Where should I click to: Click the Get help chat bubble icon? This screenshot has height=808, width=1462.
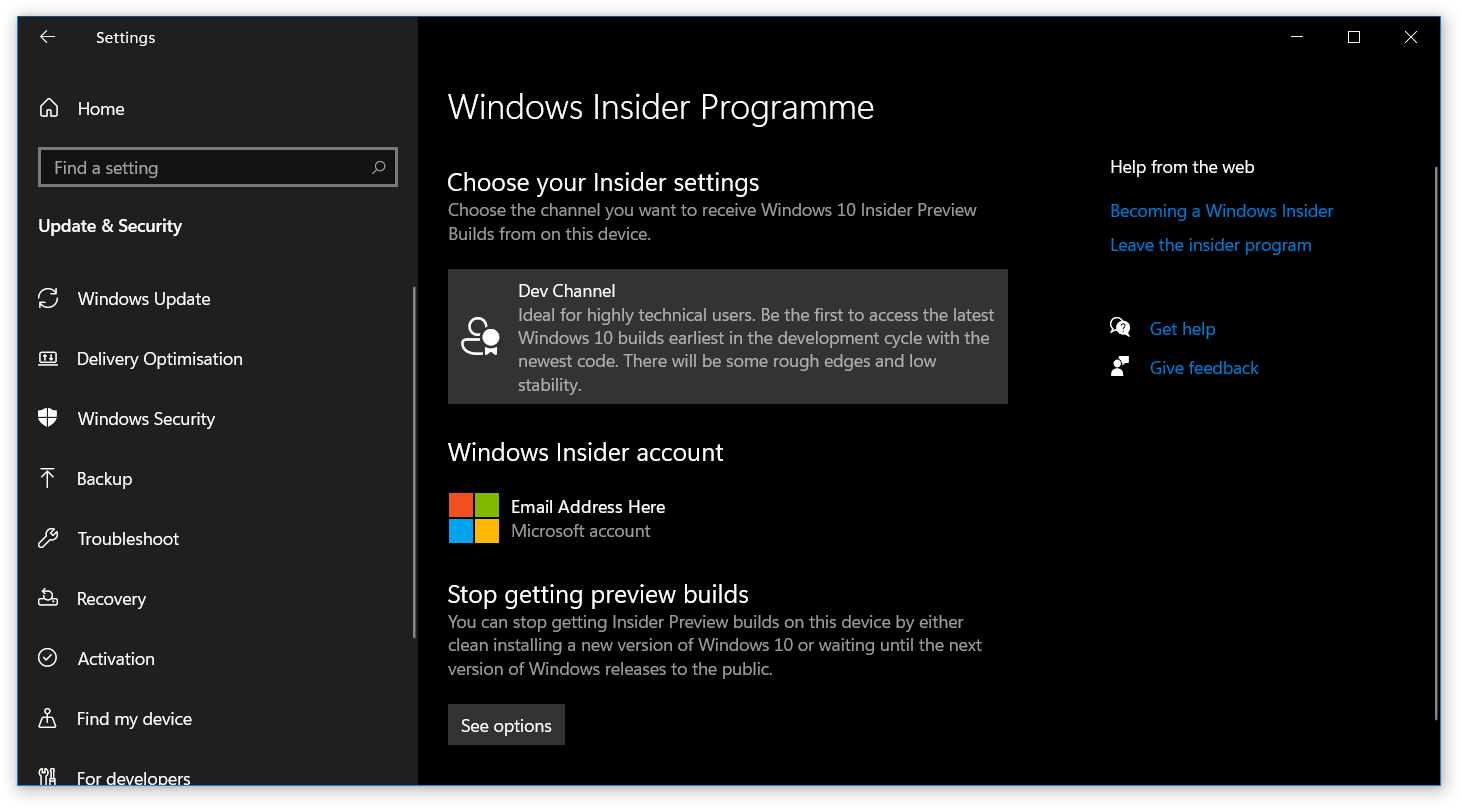(1120, 328)
